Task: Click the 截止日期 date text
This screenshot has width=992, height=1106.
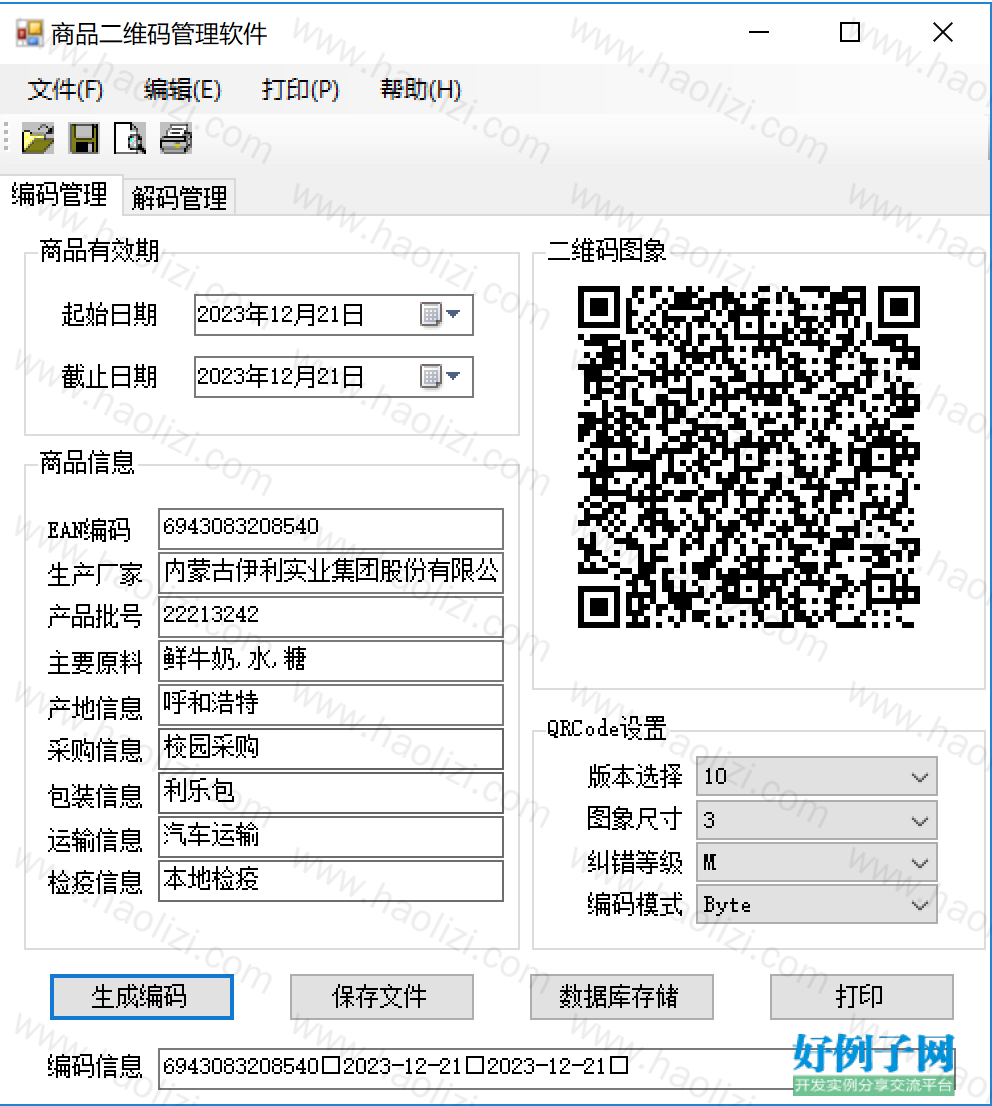Action: tap(280, 376)
